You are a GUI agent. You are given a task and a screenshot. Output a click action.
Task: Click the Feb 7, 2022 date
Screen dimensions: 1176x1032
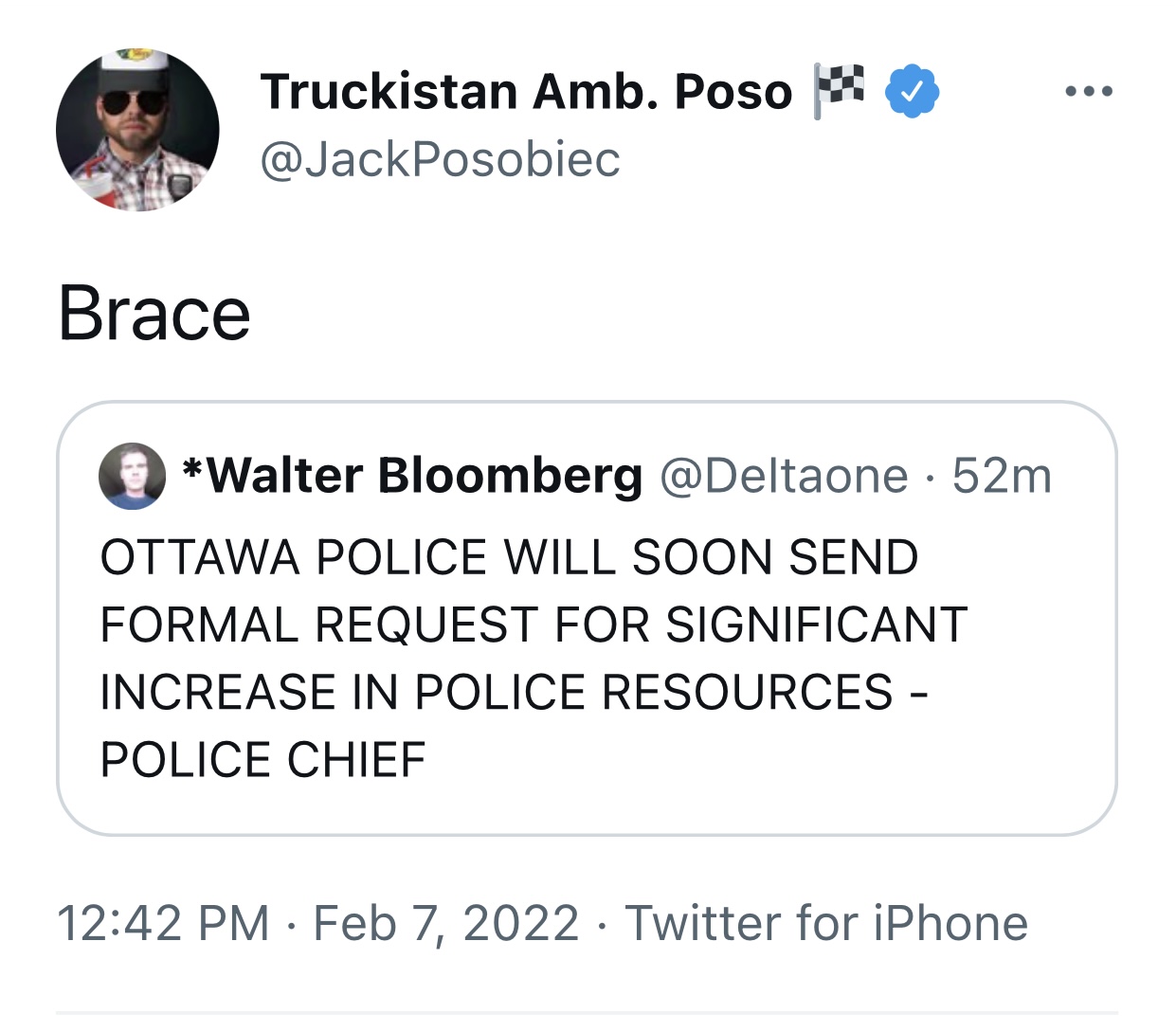point(445,923)
